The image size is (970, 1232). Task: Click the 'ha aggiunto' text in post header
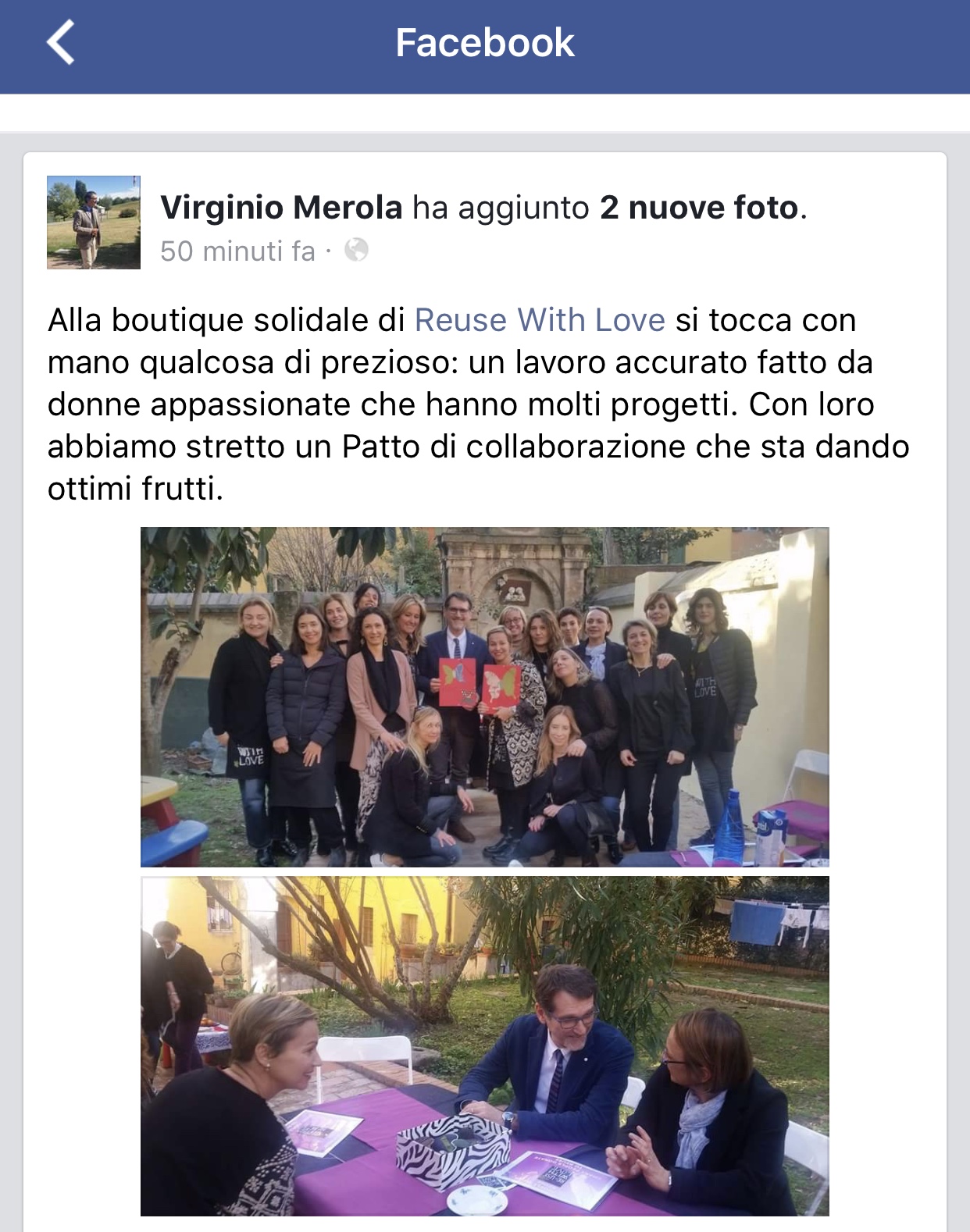coord(501,208)
